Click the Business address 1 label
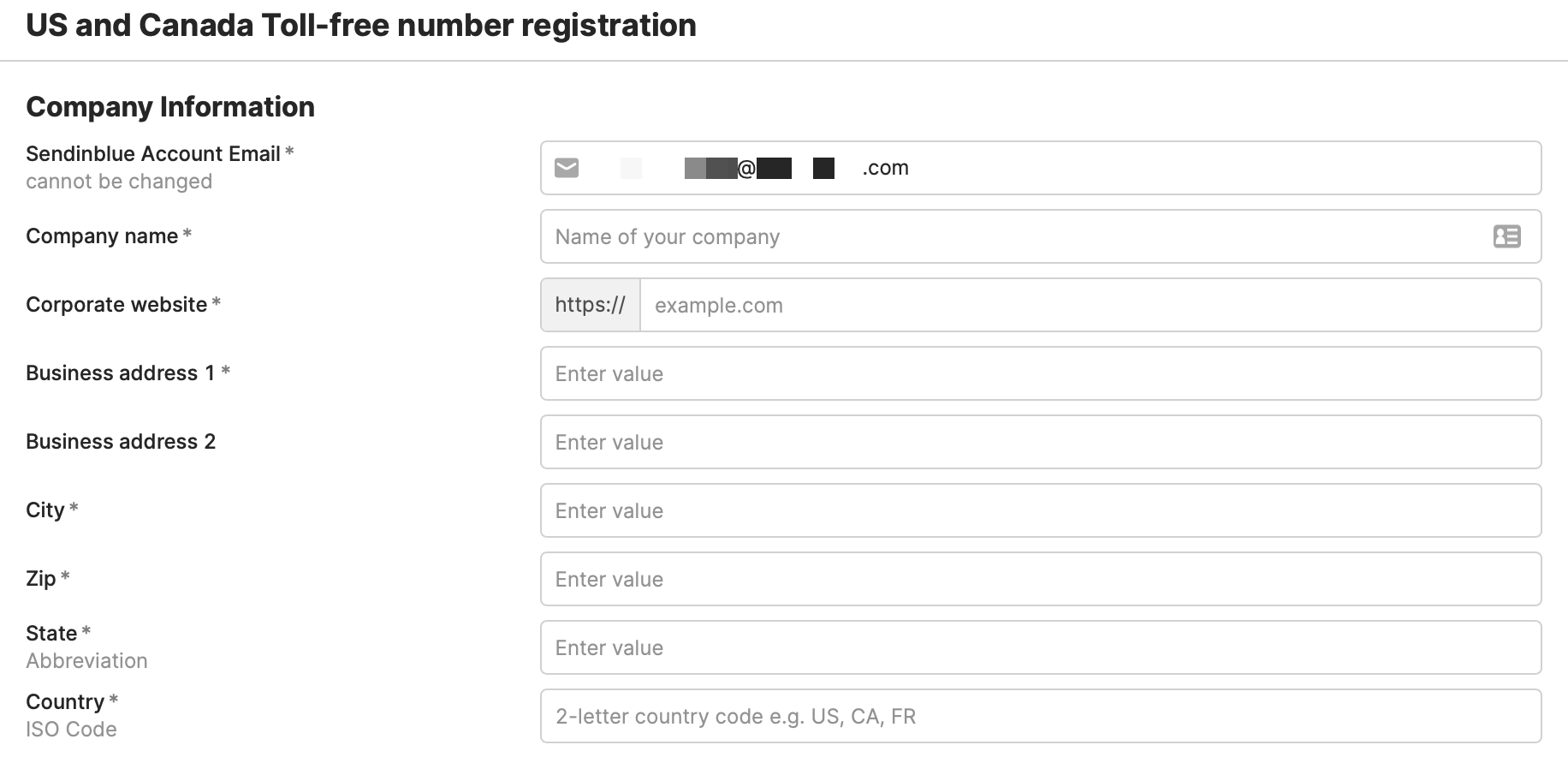This screenshot has width=1568, height=757. (120, 373)
